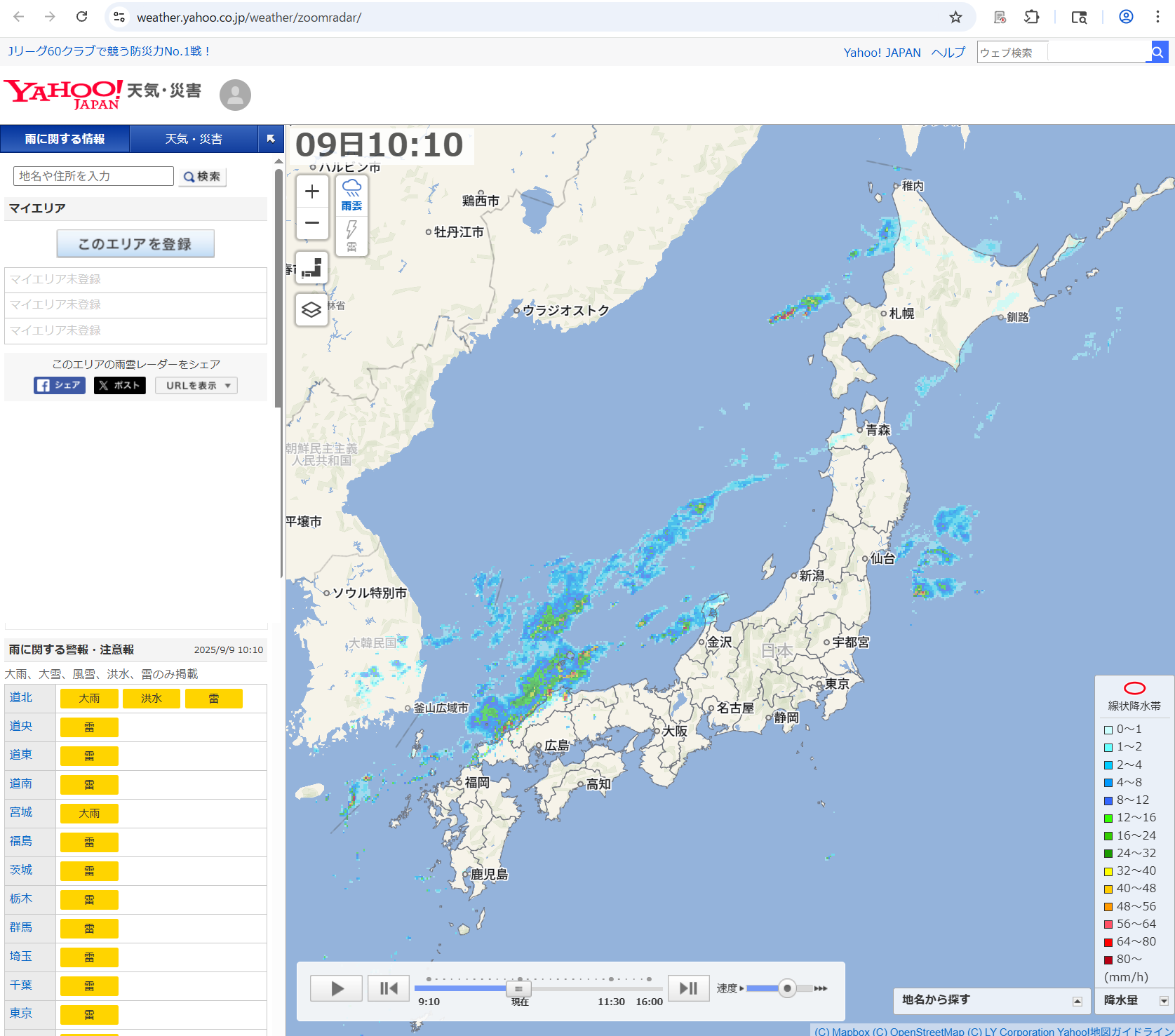Select the 雨雲 rain cloud layer icon
Image resolution: width=1175 pixels, height=1036 pixels.
click(351, 194)
